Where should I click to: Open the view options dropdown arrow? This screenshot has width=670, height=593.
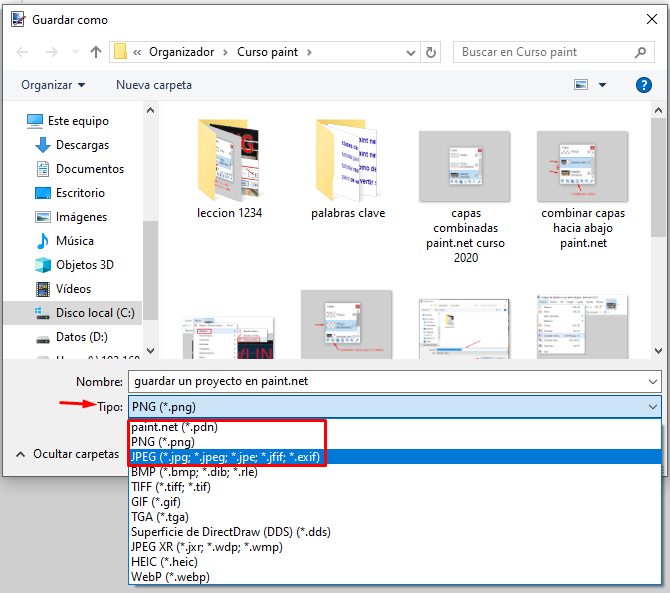[x=602, y=85]
